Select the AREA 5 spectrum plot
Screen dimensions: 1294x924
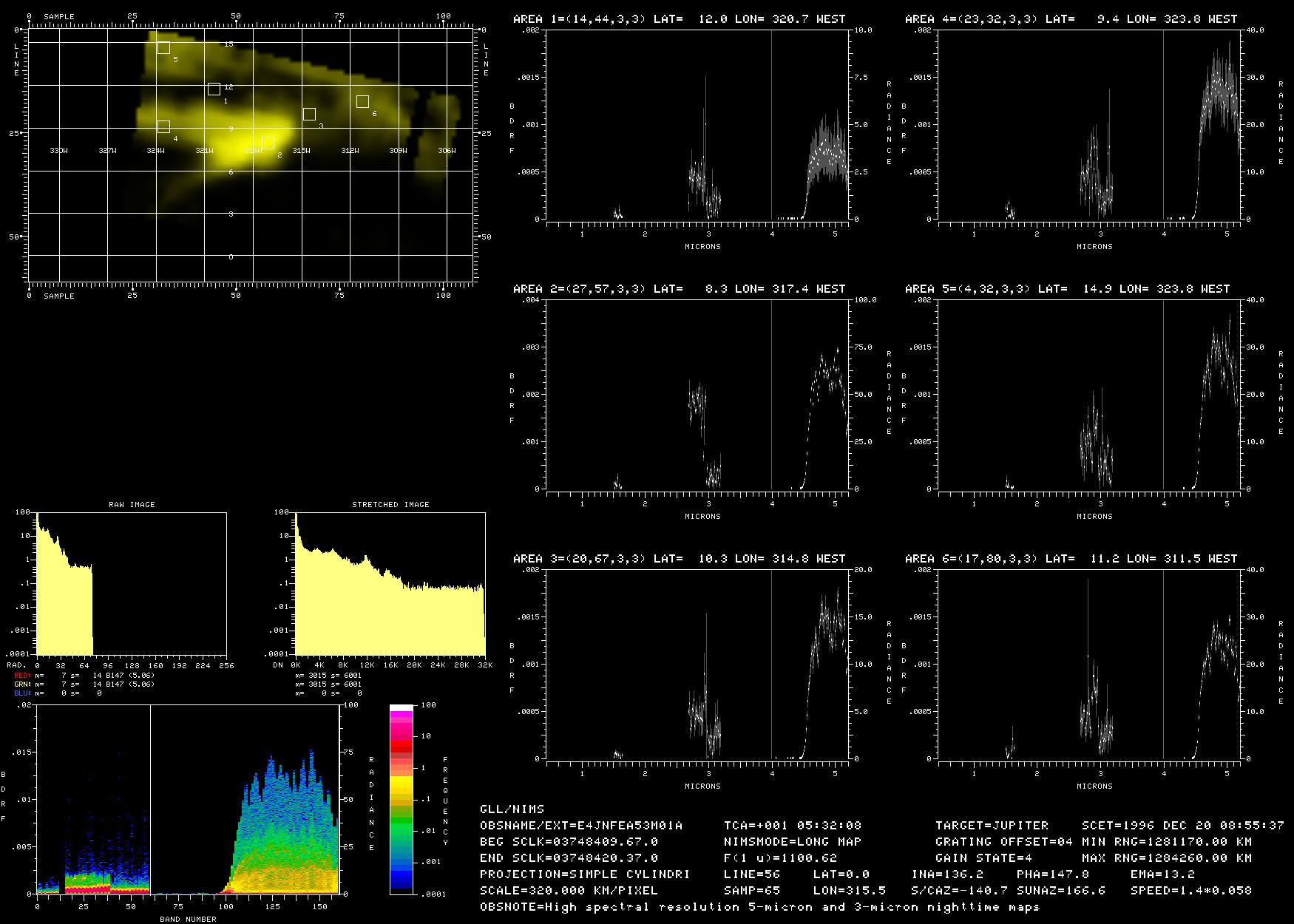coord(1089,395)
